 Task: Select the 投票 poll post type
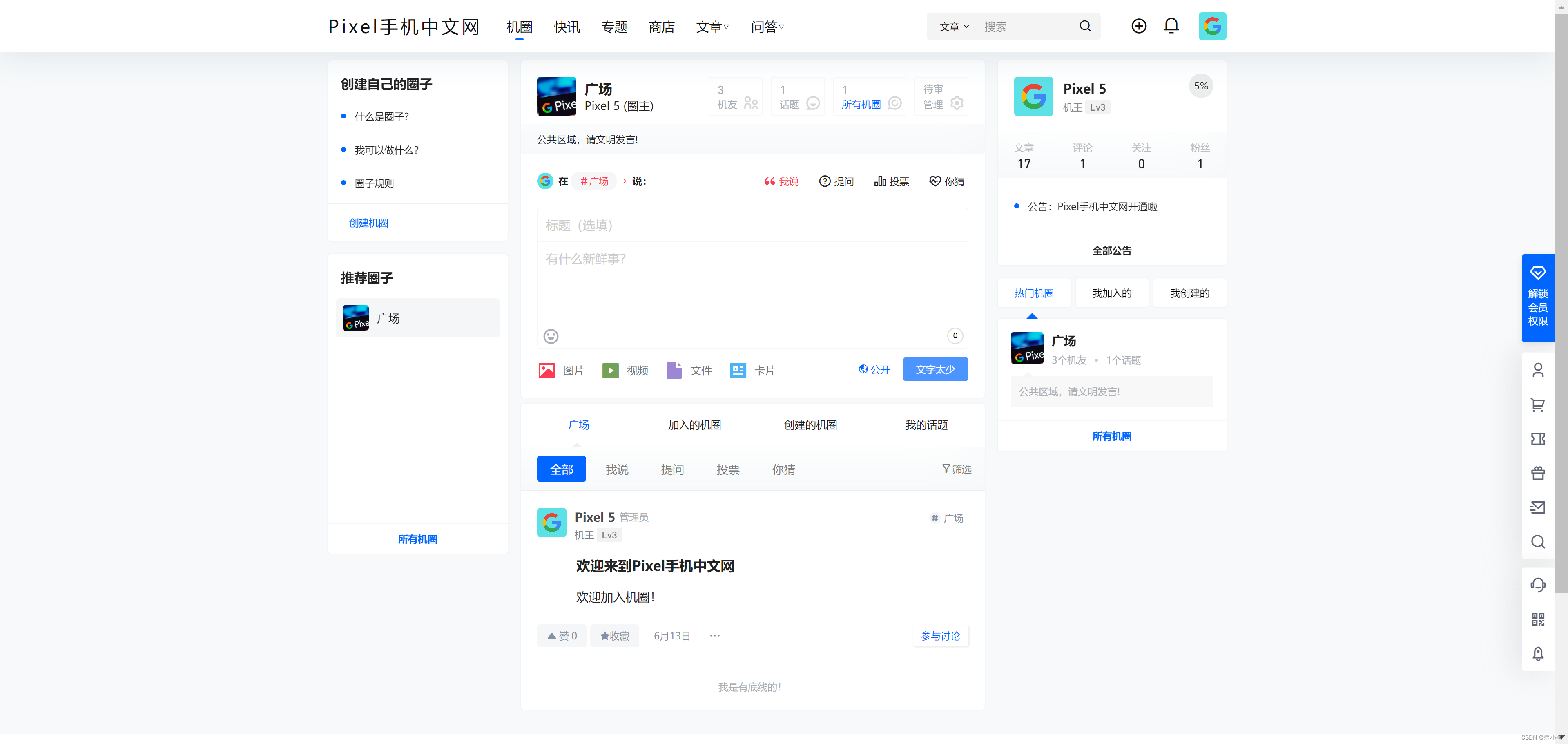(891, 181)
